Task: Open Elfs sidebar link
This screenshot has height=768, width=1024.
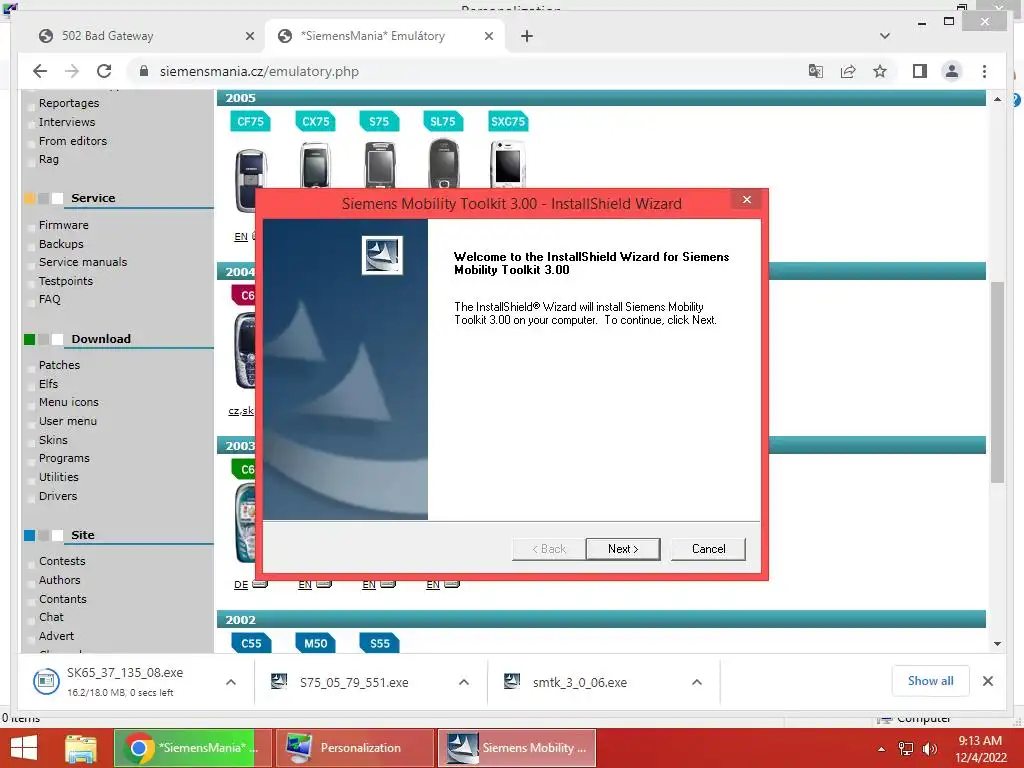Action: coord(48,384)
